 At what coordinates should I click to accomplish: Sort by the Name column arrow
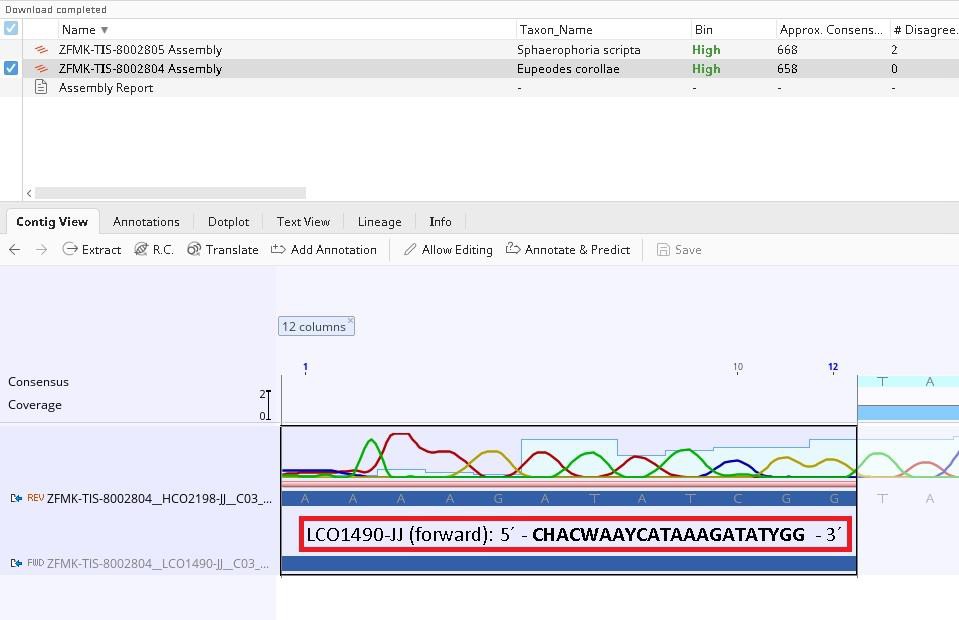tap(105, 30)
